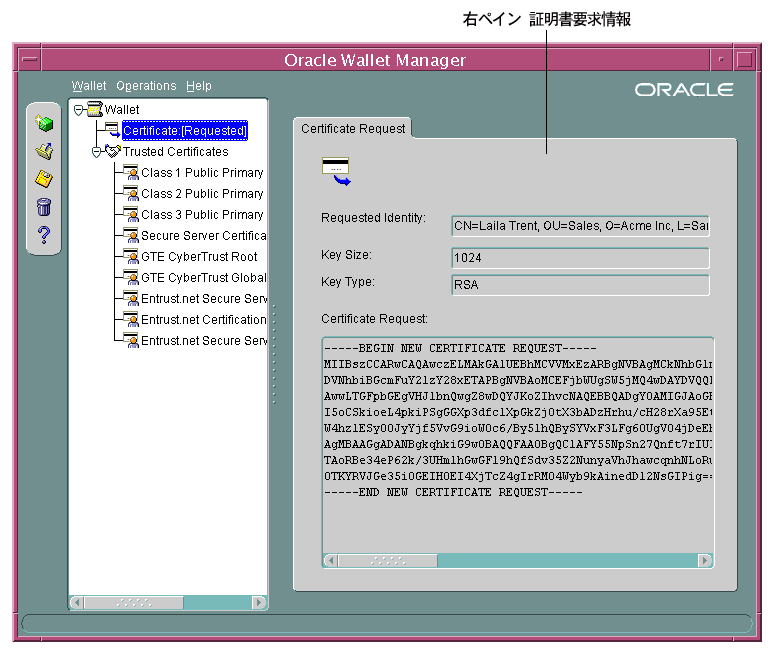Select GTE CyberTrust Global entry
774x654 pixels.
[203, 277]
